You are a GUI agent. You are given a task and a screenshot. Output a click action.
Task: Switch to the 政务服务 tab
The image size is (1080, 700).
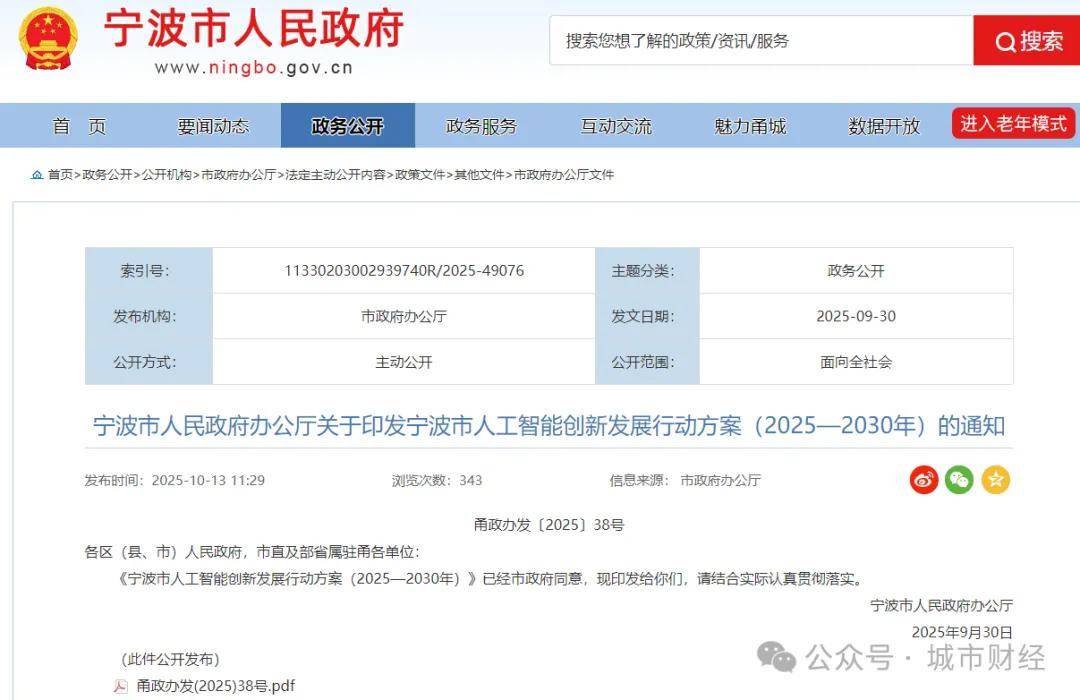(x=483, y=125)
